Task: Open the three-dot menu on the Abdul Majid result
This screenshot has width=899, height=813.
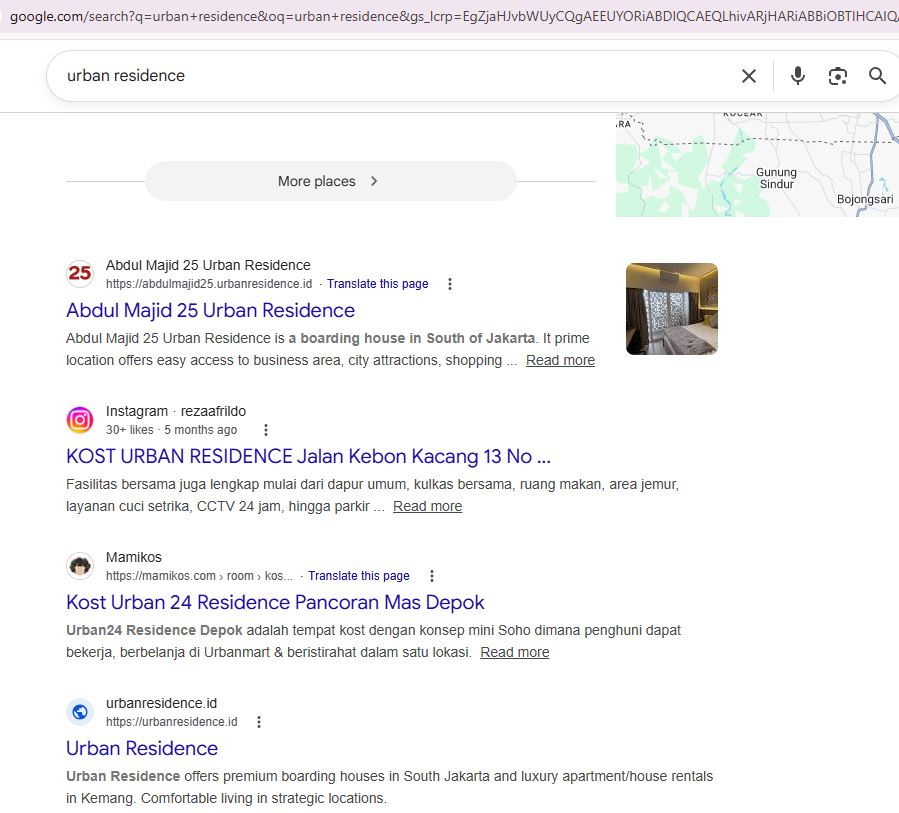Action: tap(450, 283)
